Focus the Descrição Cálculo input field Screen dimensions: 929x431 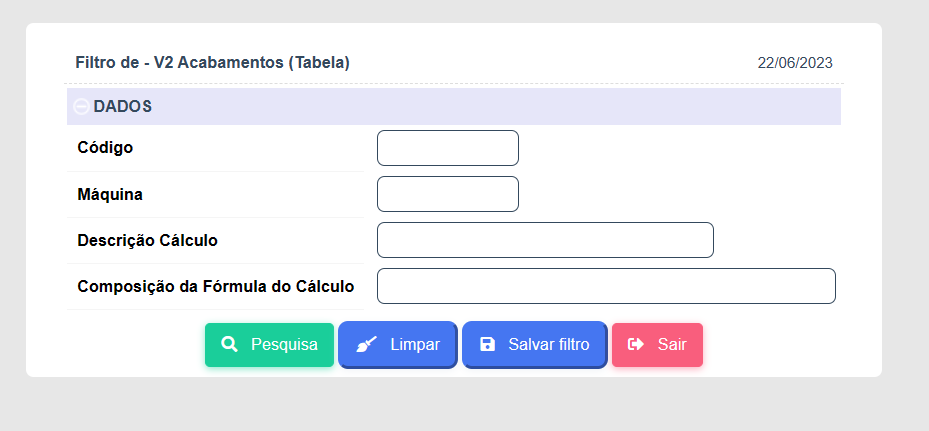545,240
